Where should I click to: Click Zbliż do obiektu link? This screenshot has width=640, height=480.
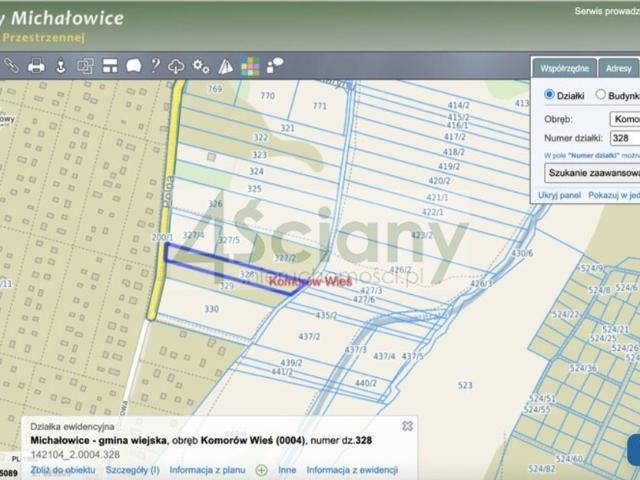tap(62, 470)
